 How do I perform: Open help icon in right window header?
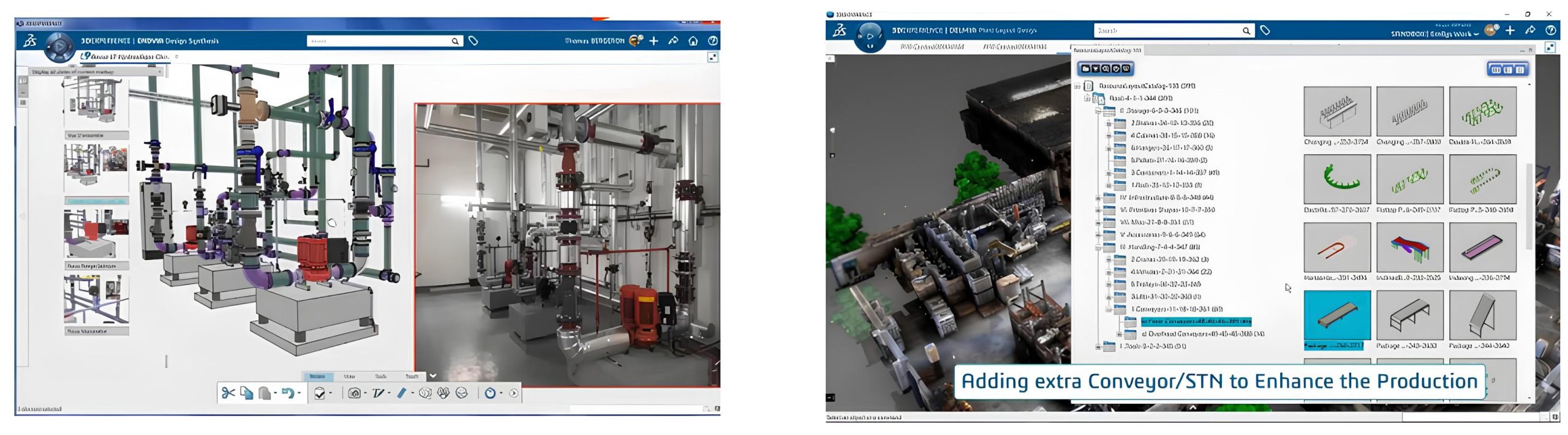click(1550, 31)
